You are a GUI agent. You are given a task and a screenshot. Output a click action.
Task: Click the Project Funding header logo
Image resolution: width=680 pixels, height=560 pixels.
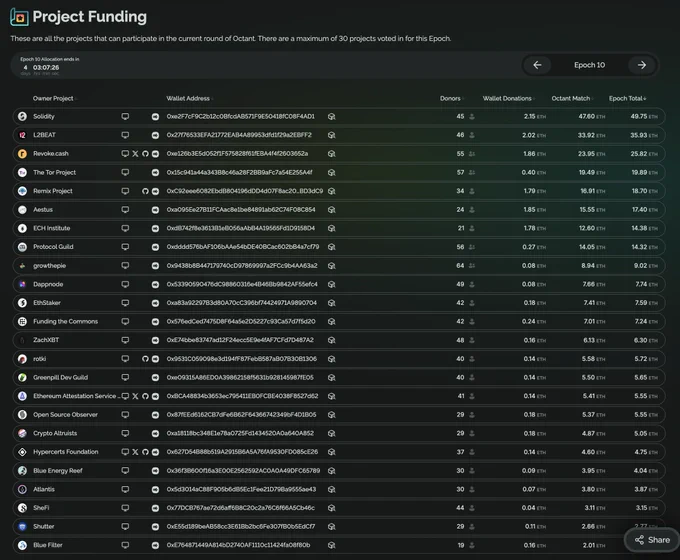tap(19, 17)
